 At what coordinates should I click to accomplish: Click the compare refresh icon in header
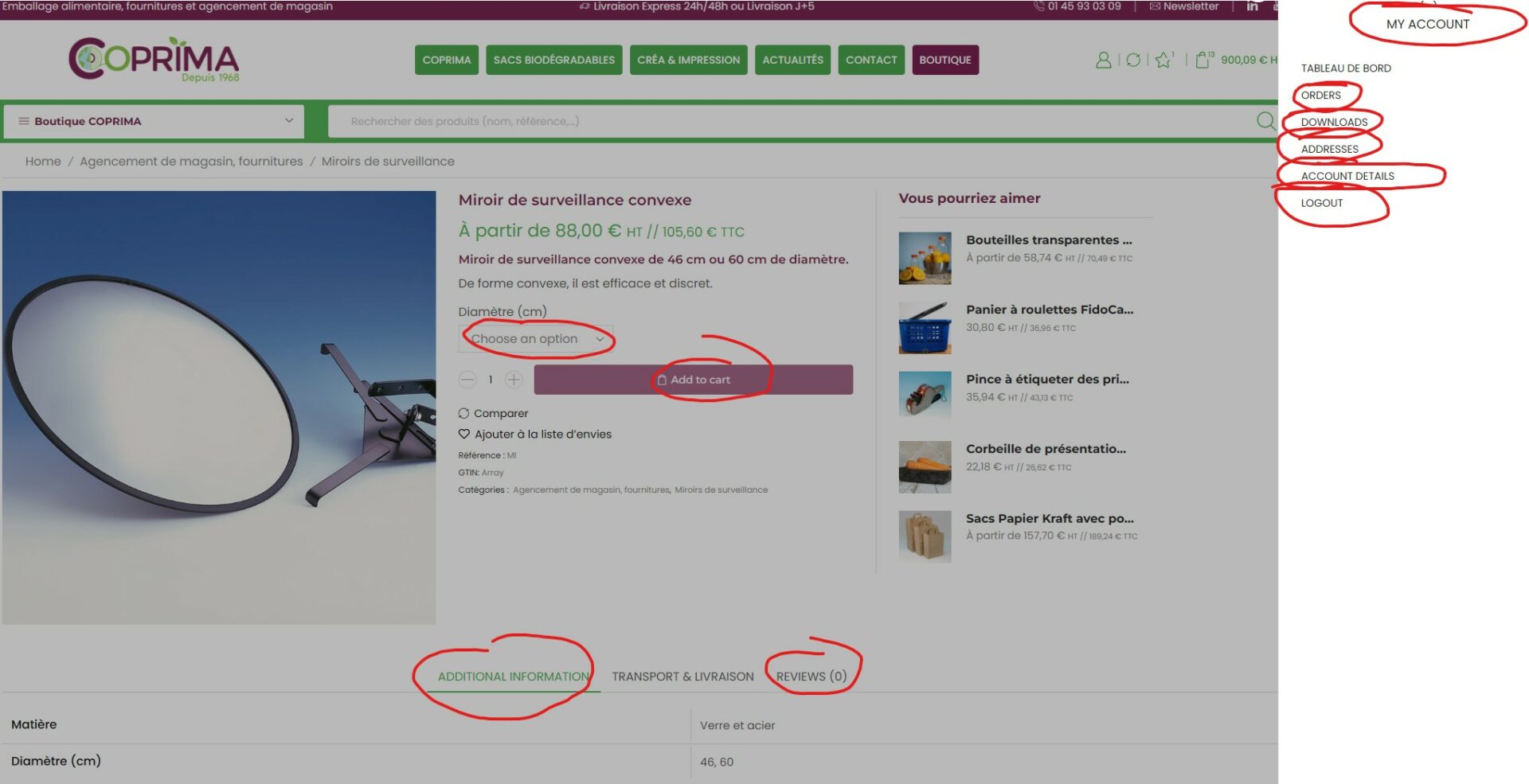(x=1133, y=60)
